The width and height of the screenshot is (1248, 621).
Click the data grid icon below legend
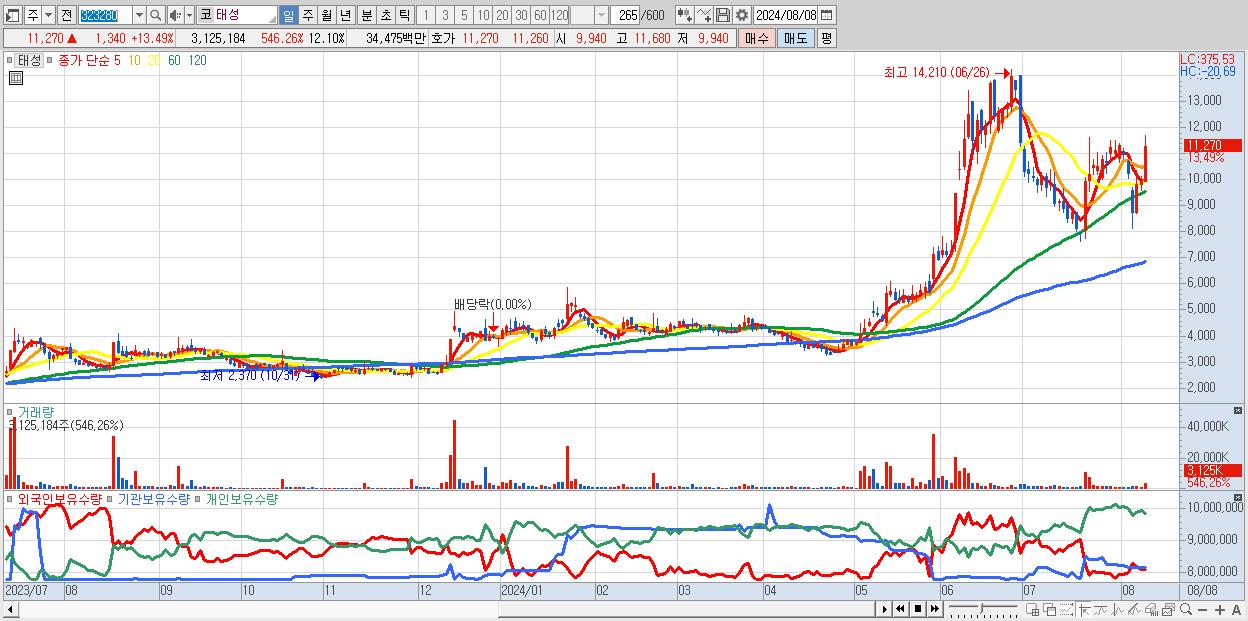15,78
